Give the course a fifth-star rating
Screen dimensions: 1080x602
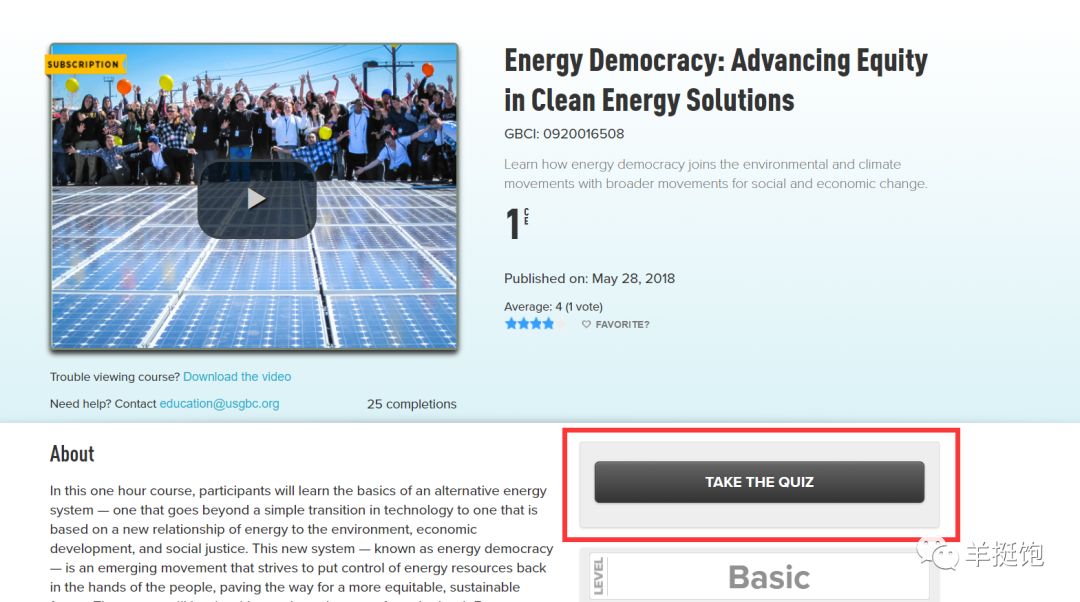coord(562,324)
